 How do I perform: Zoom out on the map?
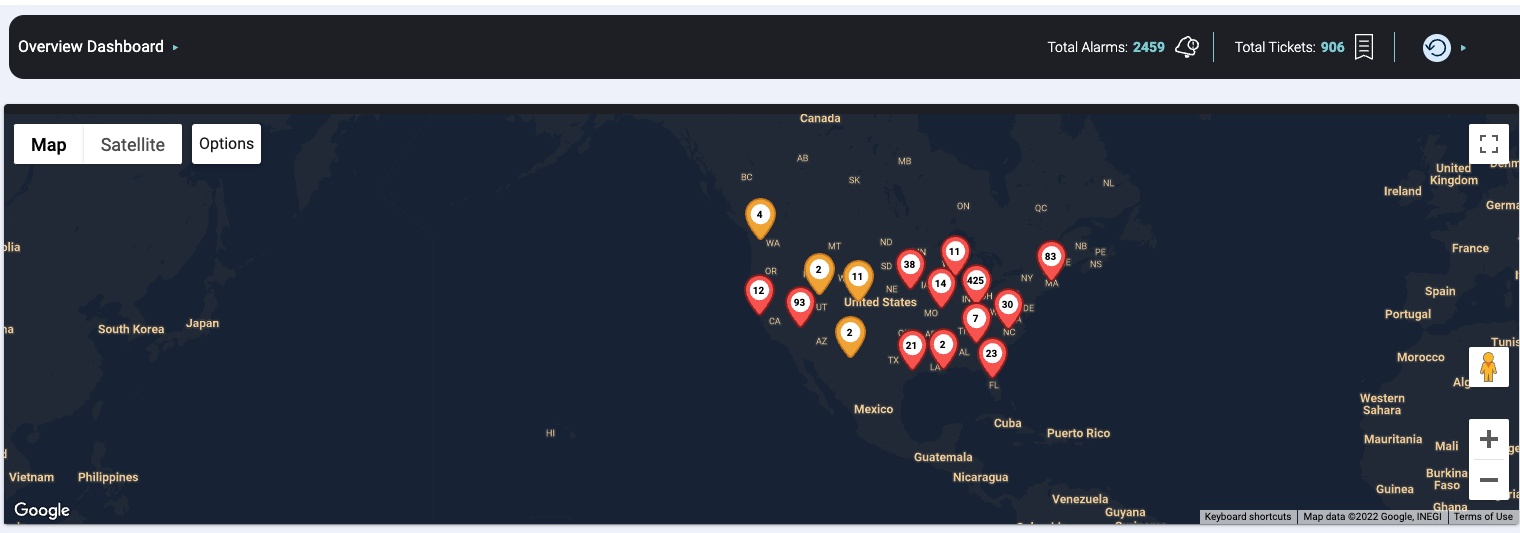pyautogui.click(x=1488, y=480)
